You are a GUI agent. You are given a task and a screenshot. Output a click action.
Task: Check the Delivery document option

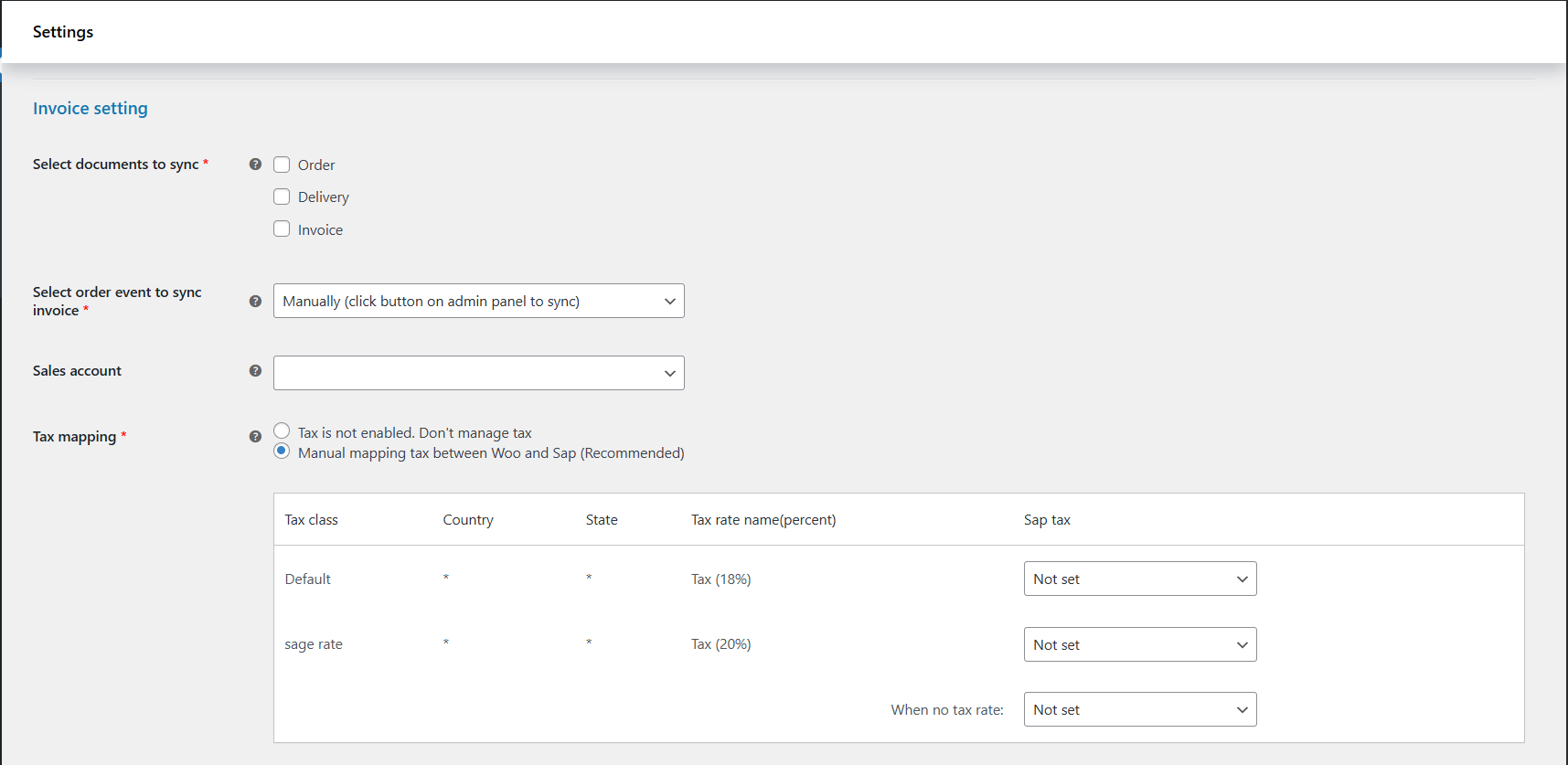[282, 197]
